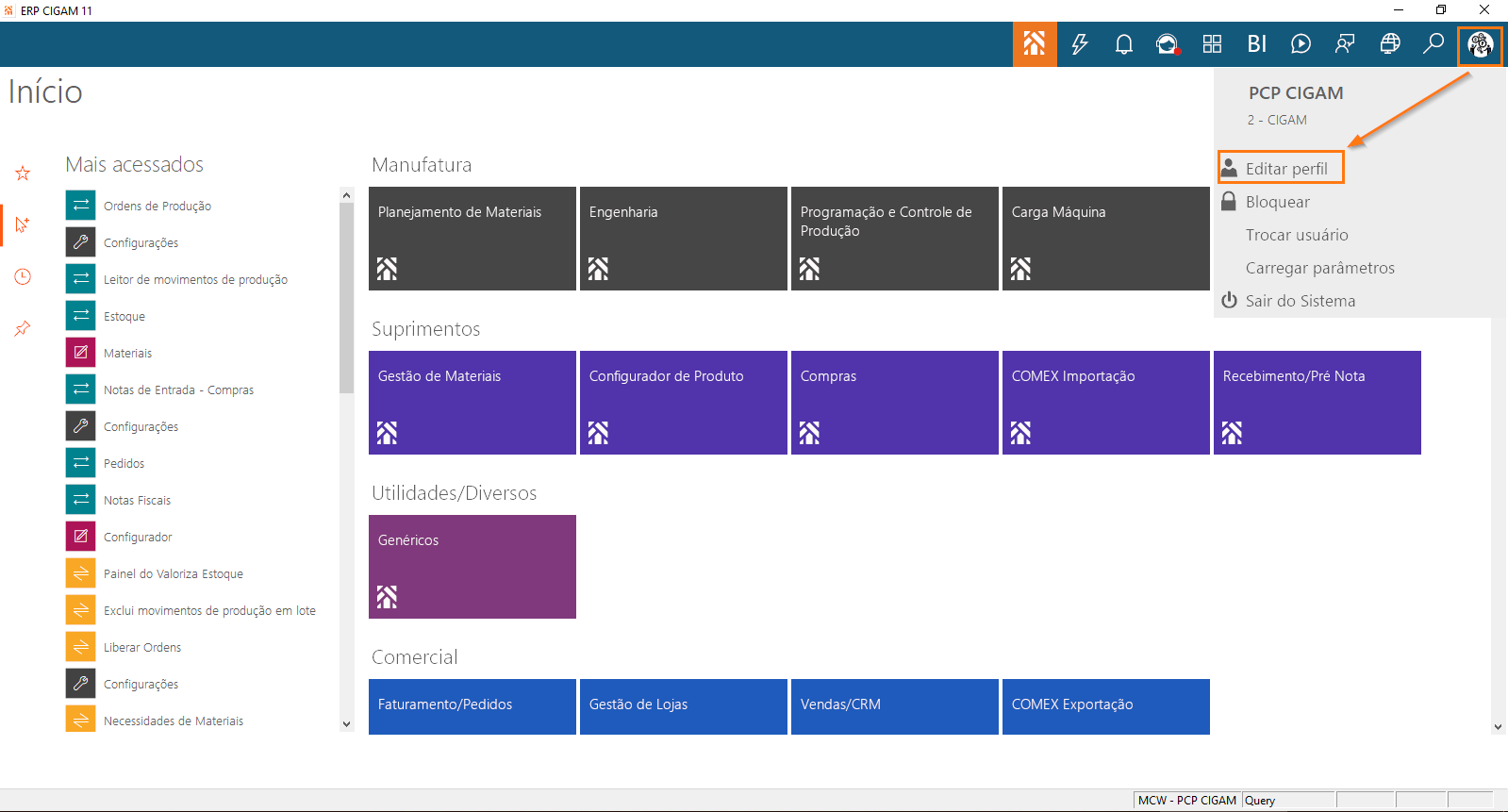Click Sair do Sistema to exit
Screen dimensions: 1508x812
1300,301
